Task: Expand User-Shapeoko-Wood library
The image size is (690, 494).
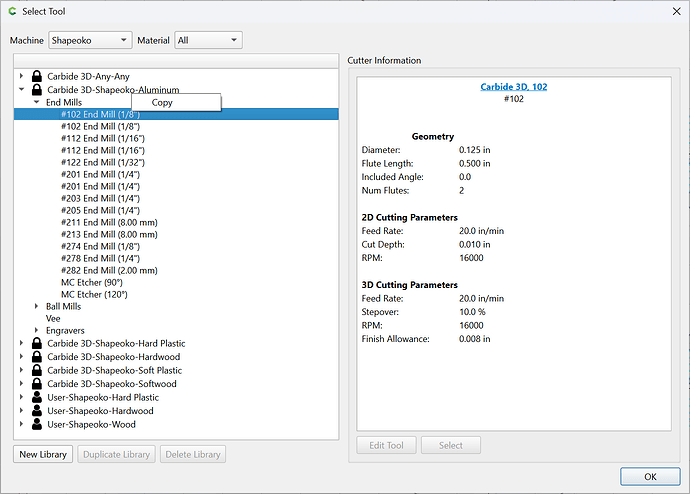Action: (x=21, y=424)
